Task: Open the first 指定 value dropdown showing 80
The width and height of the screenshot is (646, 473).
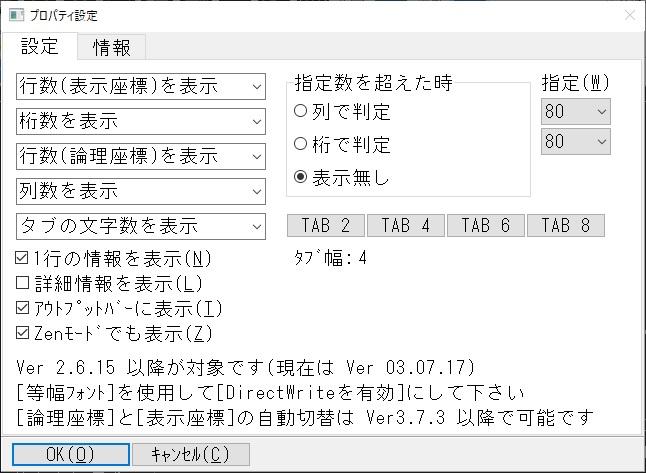Action: (x=575, y=111)
